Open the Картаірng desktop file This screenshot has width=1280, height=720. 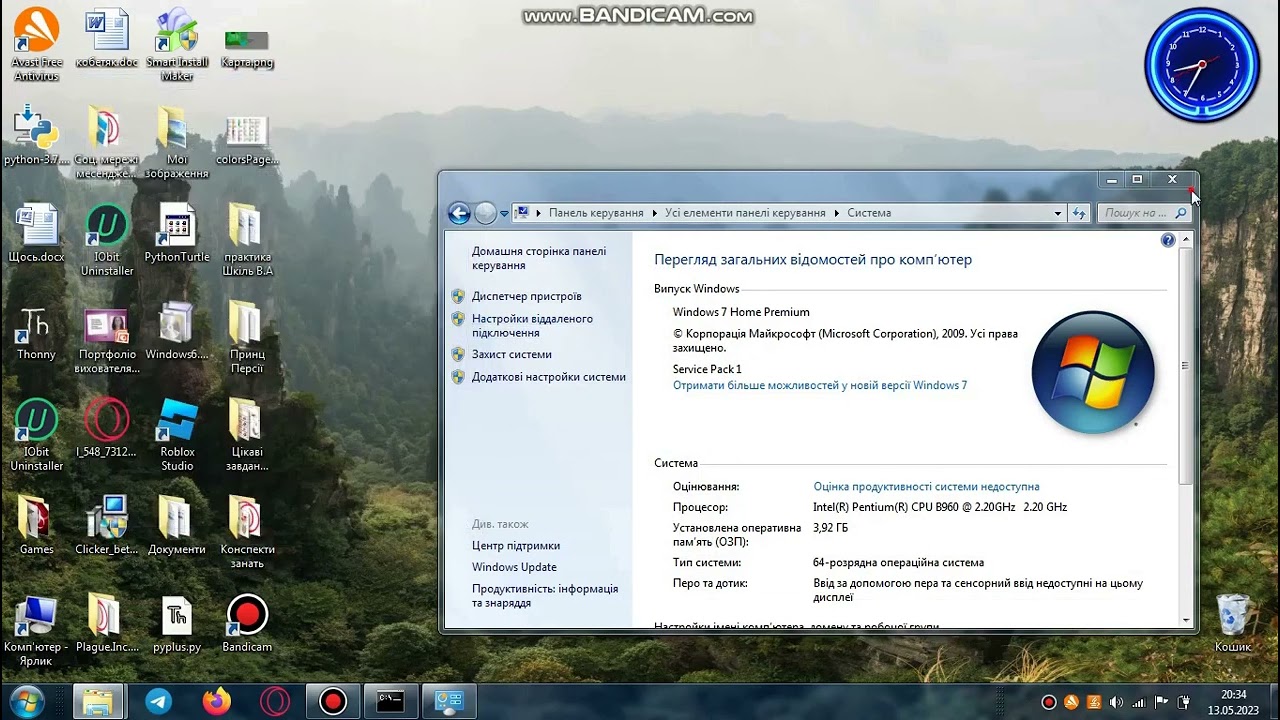coord(247,44)
